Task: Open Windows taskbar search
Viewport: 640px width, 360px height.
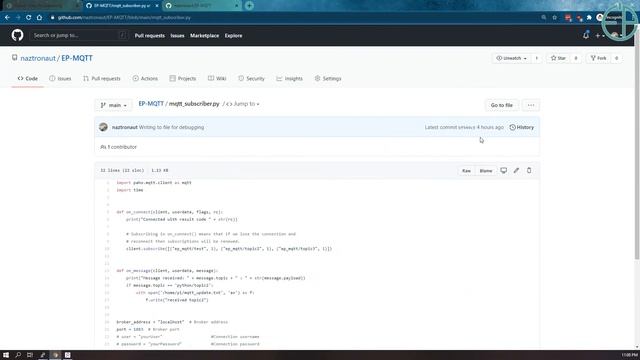Action: click(x=18, y=355)
